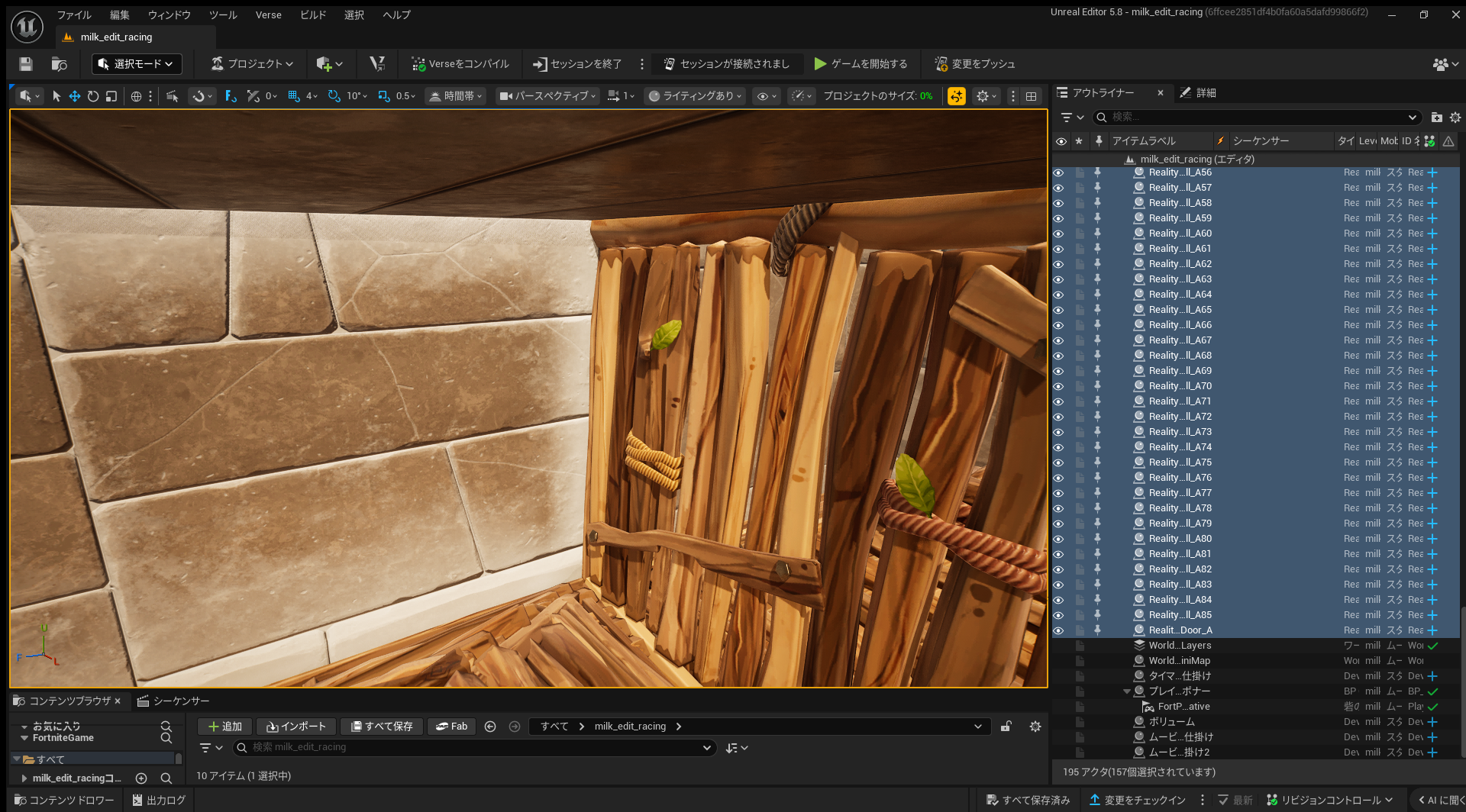Click the pin column header in Outliner
This screenshot has height=812, width=1466.
click(1099, 140)
